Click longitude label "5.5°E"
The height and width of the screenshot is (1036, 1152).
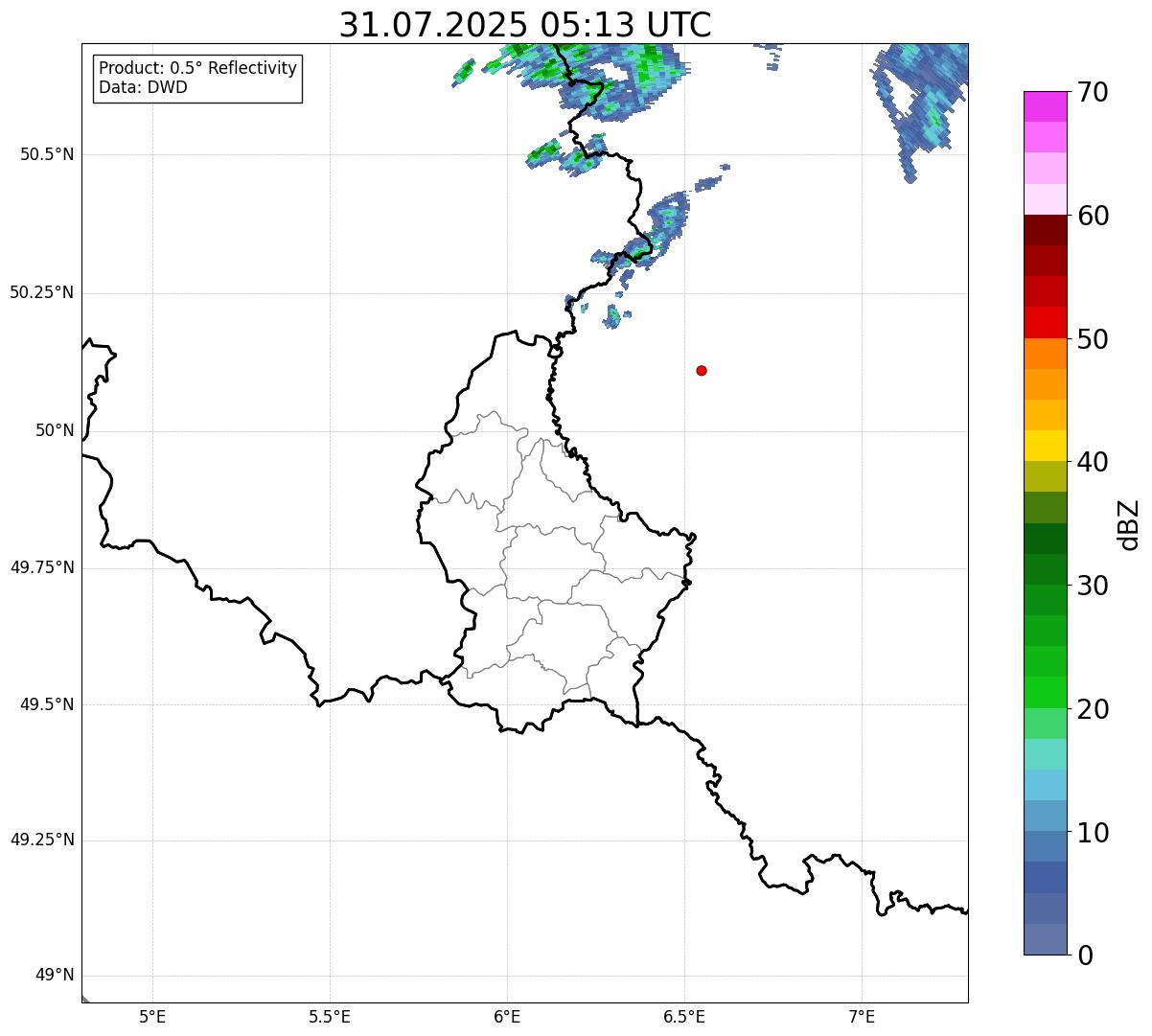[330, 1016]
